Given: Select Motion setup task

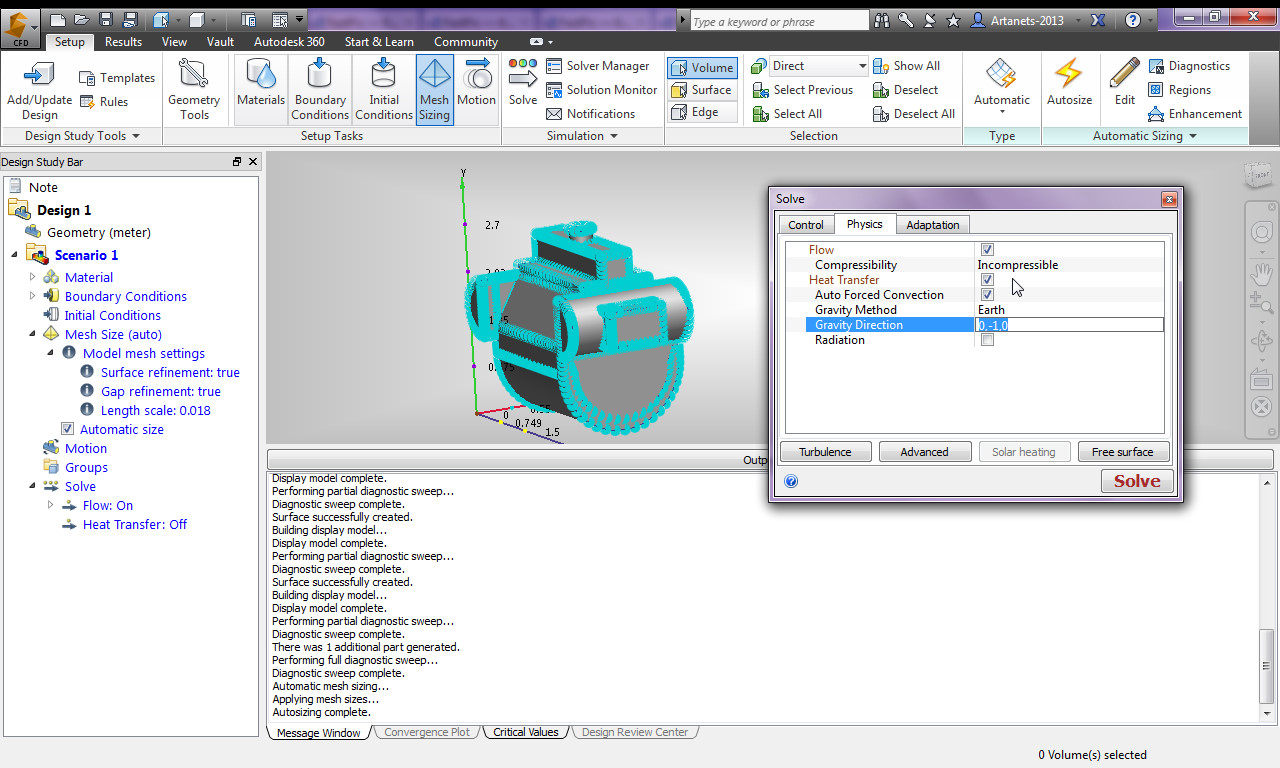Looking at the screenshot, I should tap(477, 89).
